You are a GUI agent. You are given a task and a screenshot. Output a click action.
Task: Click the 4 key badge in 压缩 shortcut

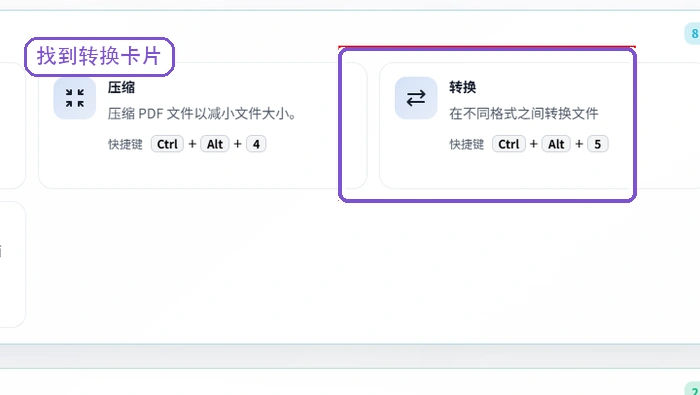(x=256, y=144)
